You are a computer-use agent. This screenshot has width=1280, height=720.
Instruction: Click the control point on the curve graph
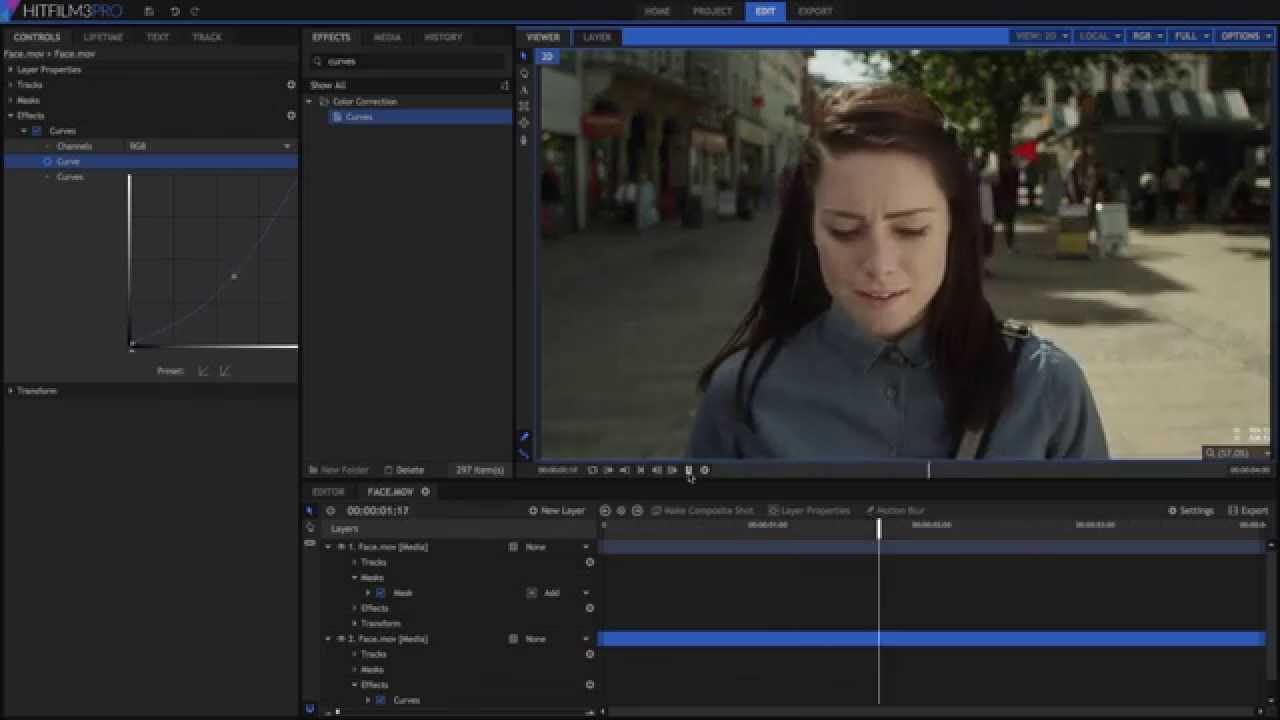234,276
